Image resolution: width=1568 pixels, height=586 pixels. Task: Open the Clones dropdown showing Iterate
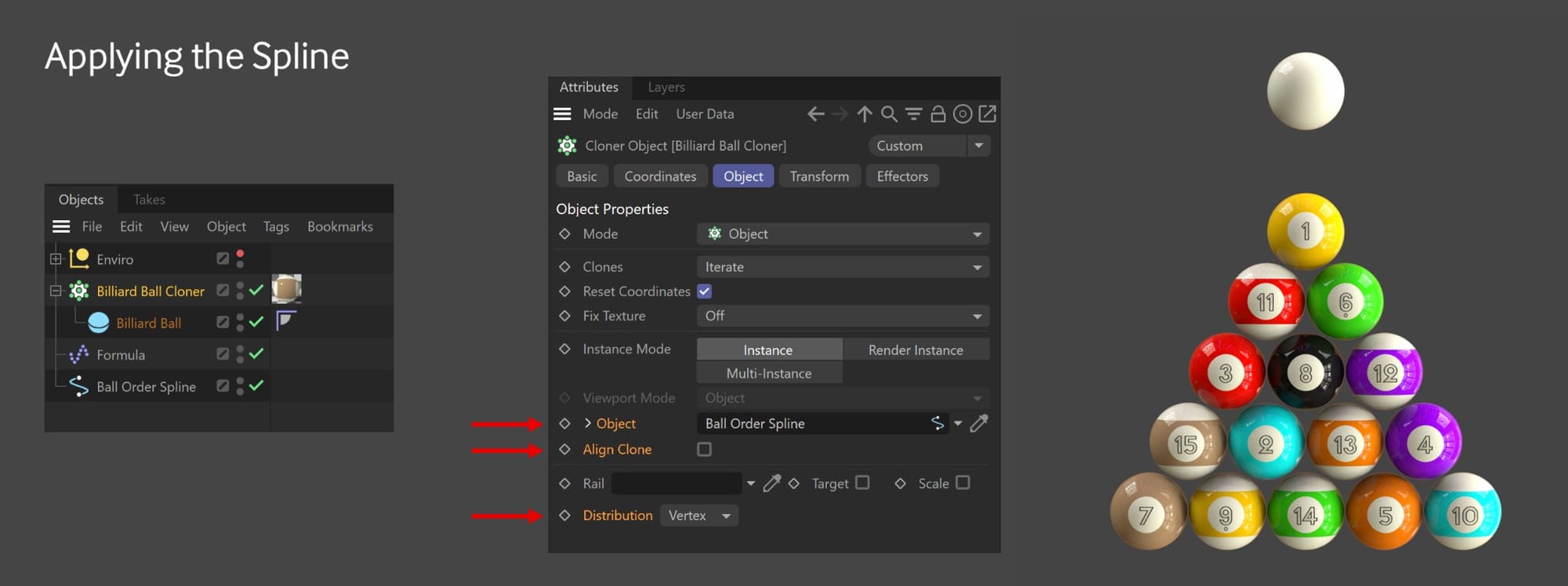(x=843, y=267)
